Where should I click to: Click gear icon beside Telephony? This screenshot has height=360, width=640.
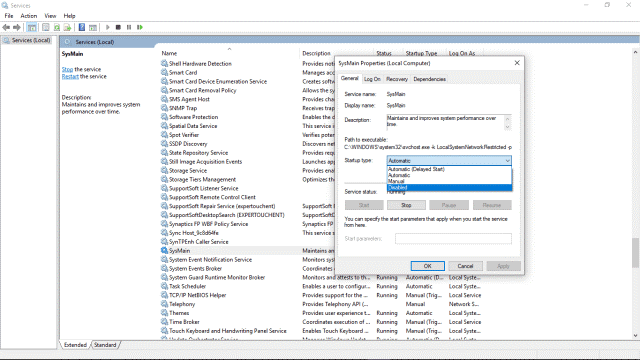164,304
